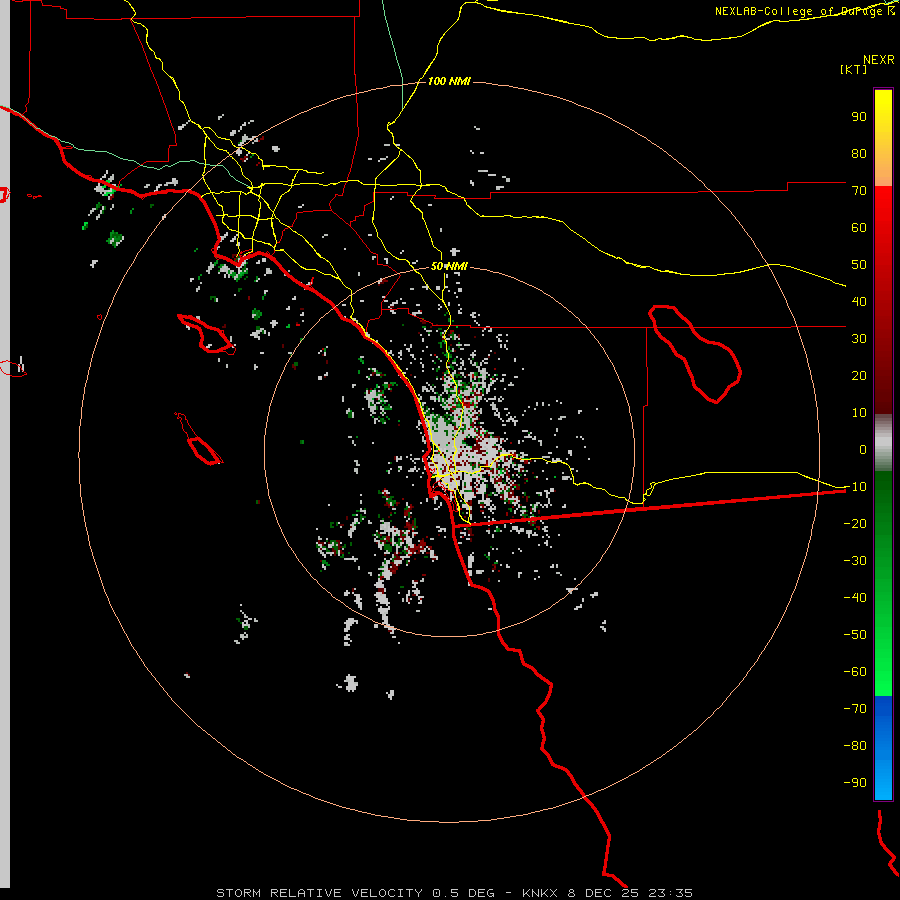The image size is (900, 900).
Task: Click the -30 scale value
Action: 855,561
